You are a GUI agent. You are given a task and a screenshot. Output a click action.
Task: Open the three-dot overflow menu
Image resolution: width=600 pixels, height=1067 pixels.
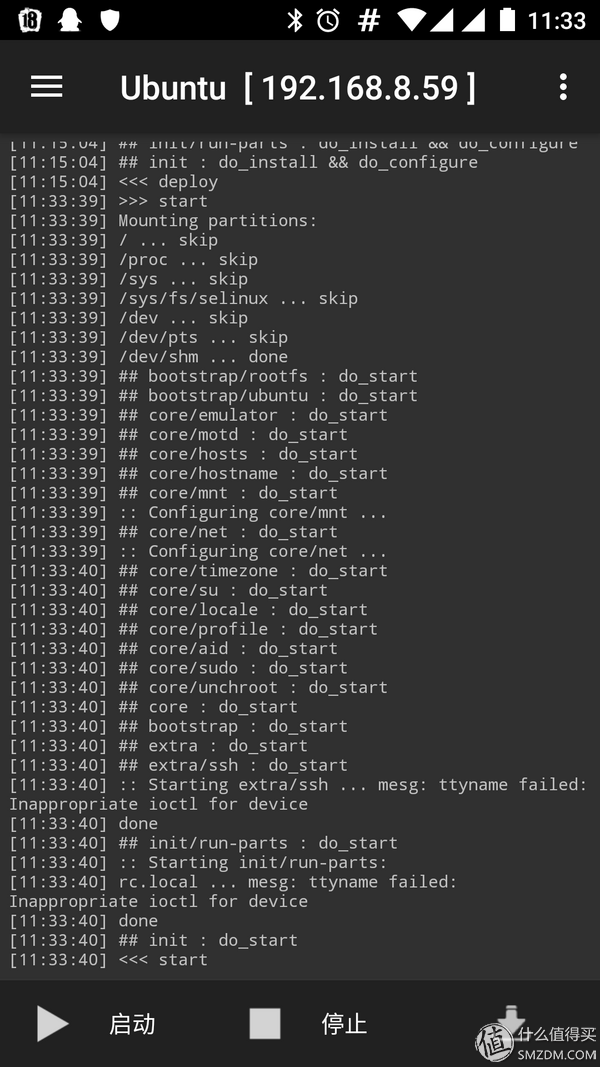point(563,87)
